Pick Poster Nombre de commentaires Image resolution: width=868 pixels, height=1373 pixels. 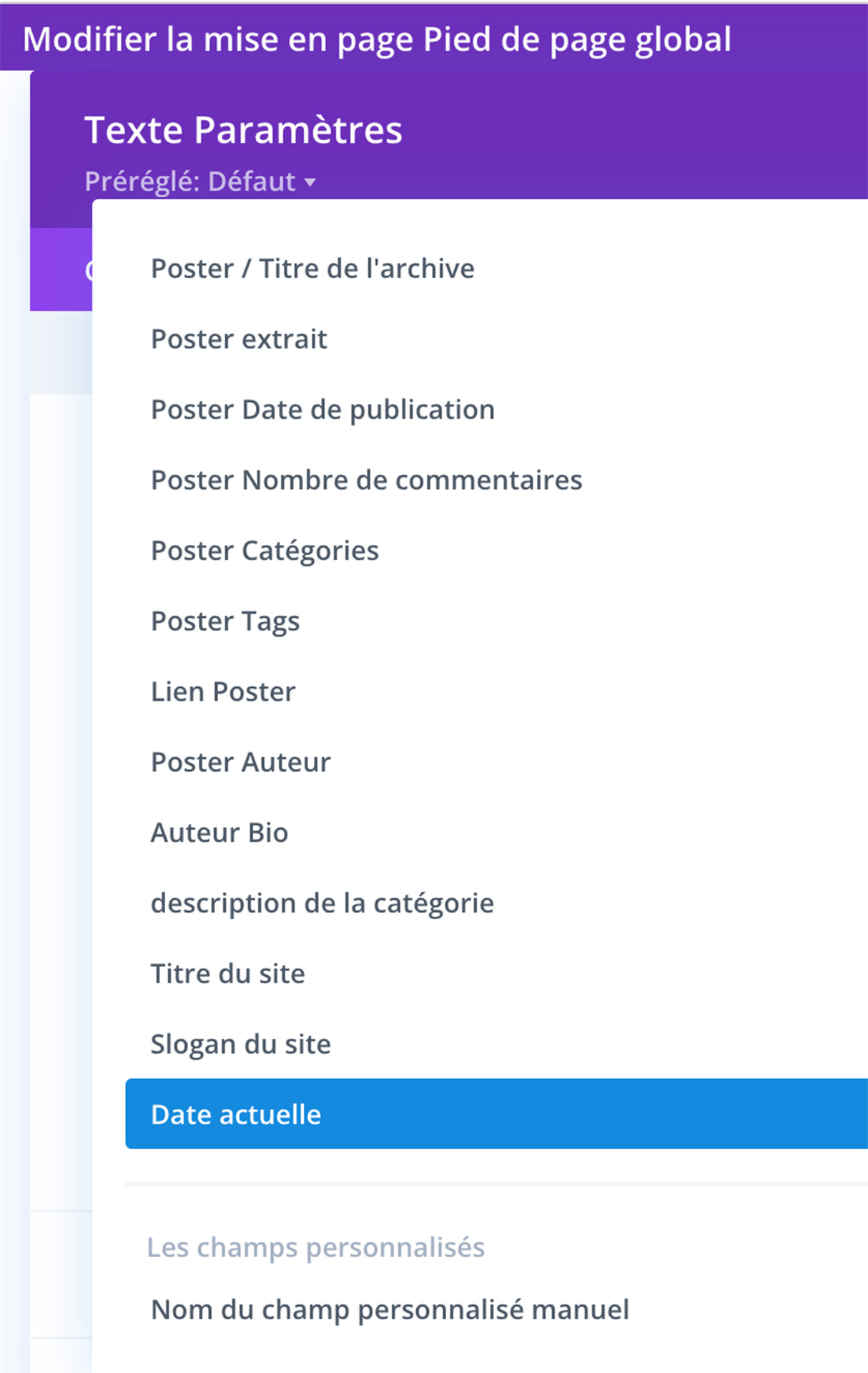tap(366, 480)
